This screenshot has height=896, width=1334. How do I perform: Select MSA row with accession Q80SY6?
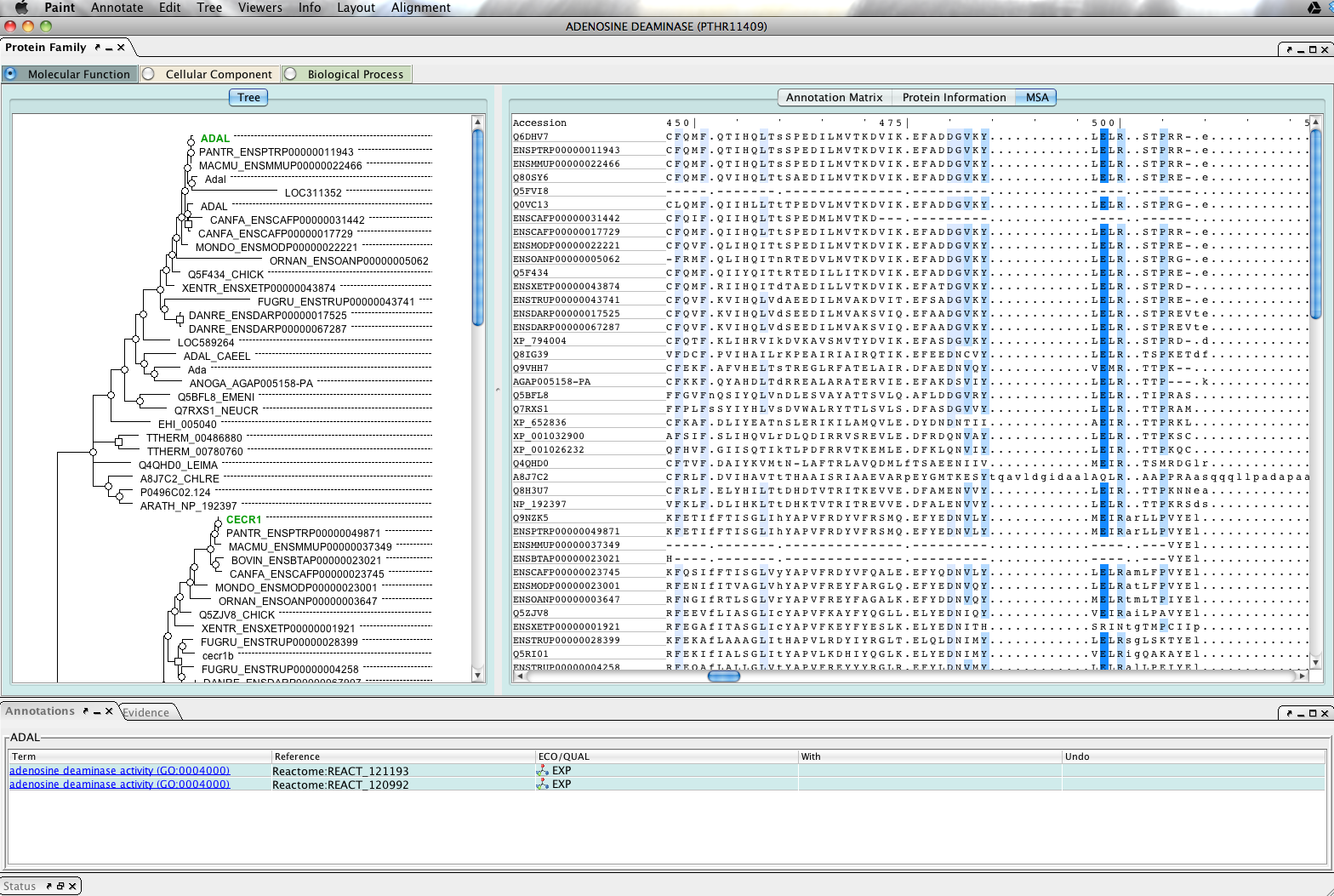910,177
